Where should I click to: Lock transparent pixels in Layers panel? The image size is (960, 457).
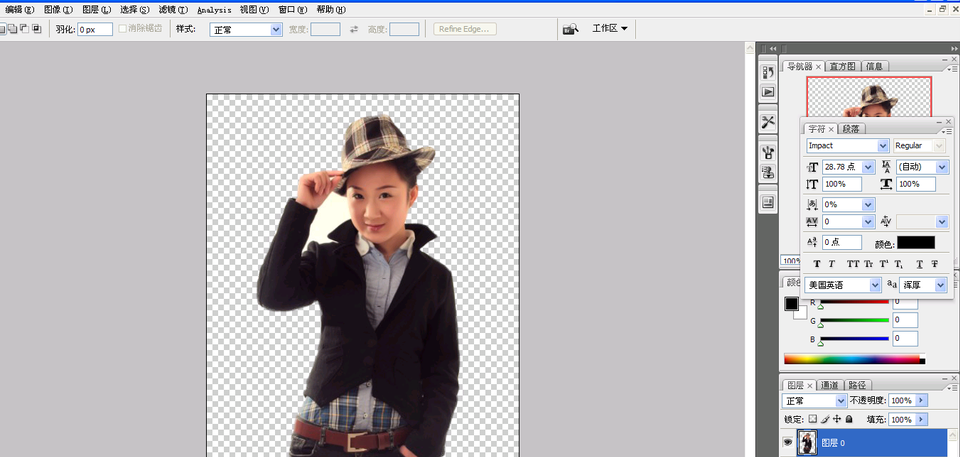coord(812,420)
